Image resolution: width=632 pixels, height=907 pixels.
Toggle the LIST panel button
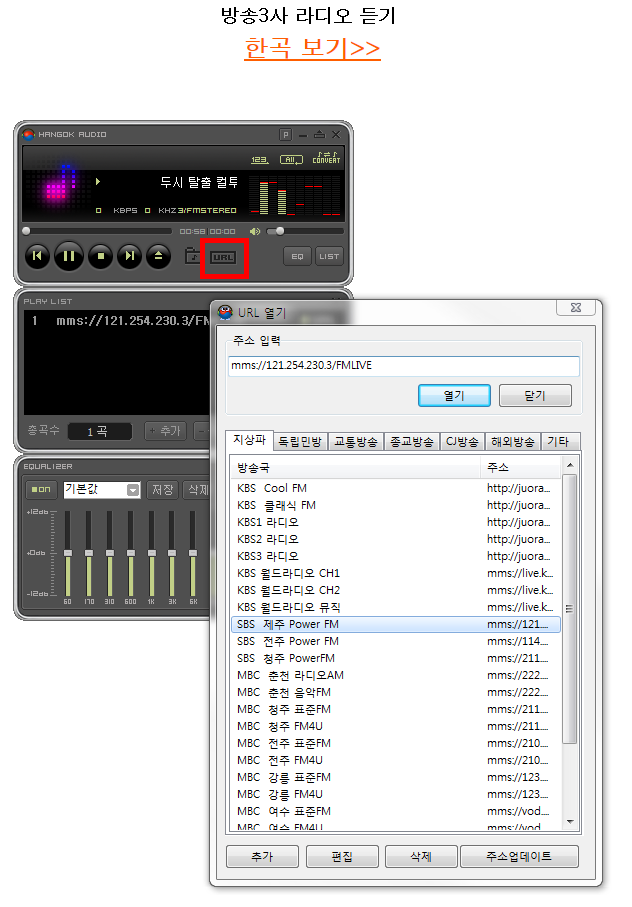[329, 256]
